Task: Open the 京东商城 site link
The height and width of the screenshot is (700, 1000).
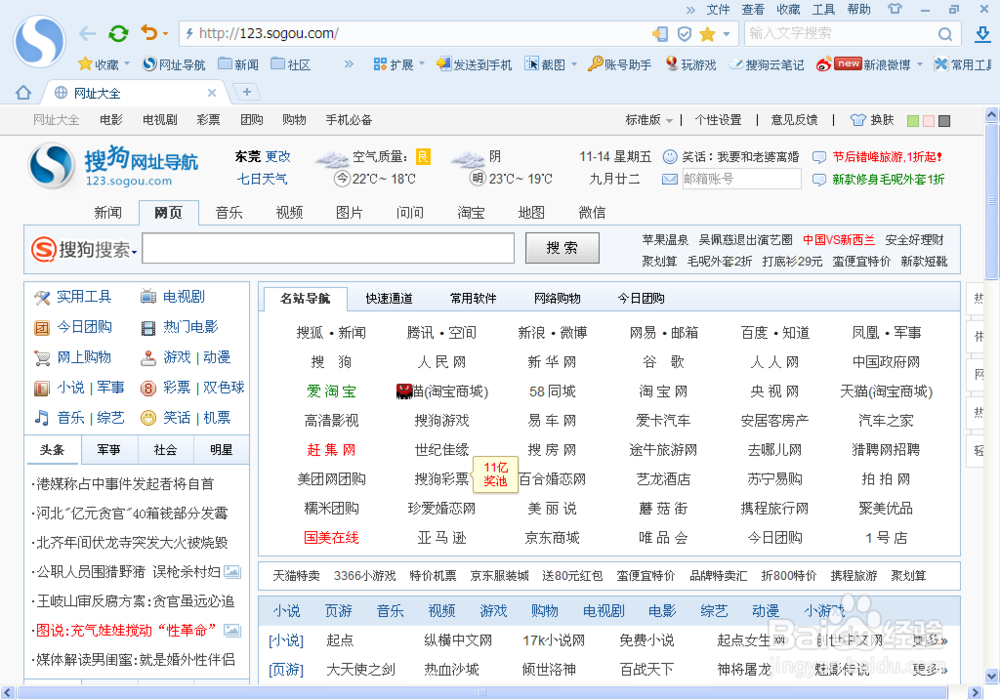Action: 552,538
